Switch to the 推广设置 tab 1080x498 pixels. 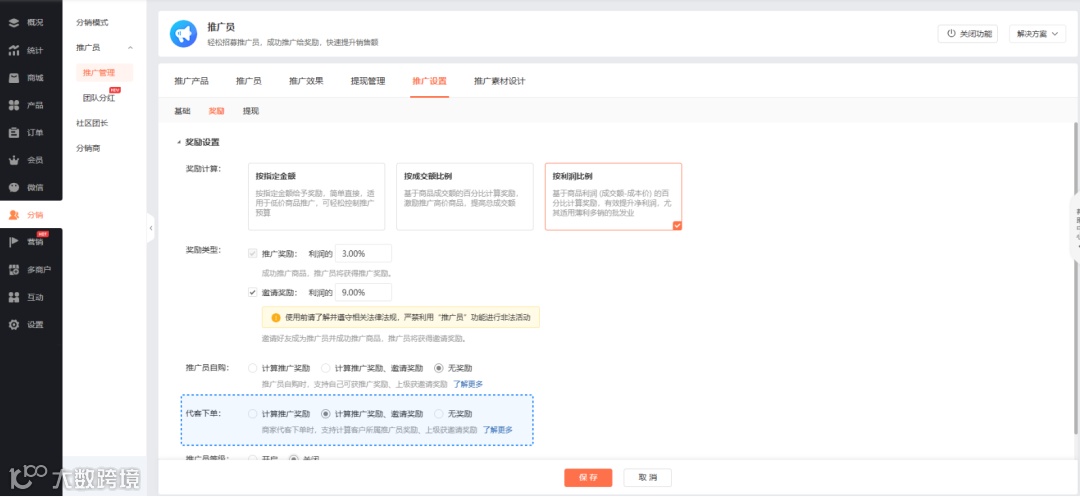pos(429,81)
